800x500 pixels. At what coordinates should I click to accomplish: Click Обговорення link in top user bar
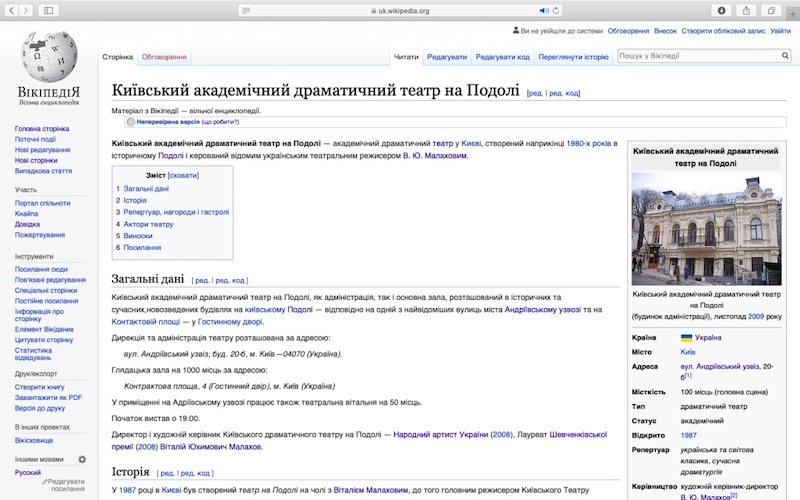628,31
